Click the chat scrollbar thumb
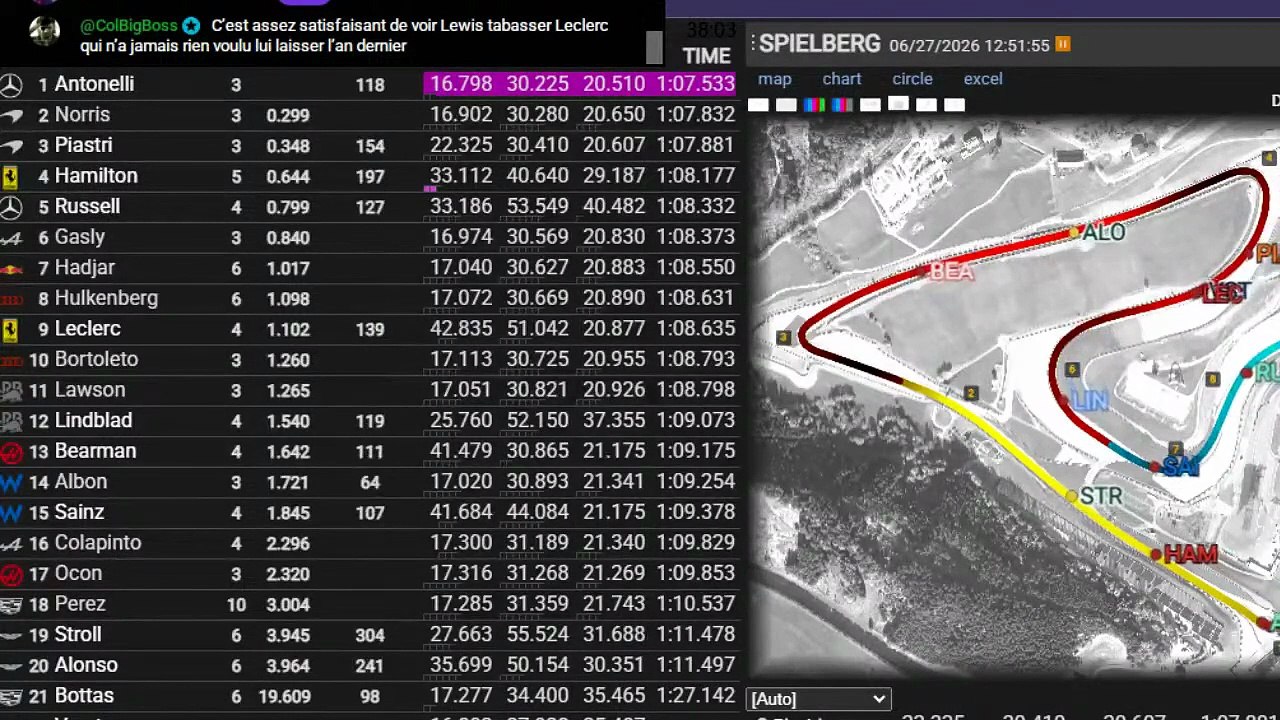 click(x=654, y=47)
